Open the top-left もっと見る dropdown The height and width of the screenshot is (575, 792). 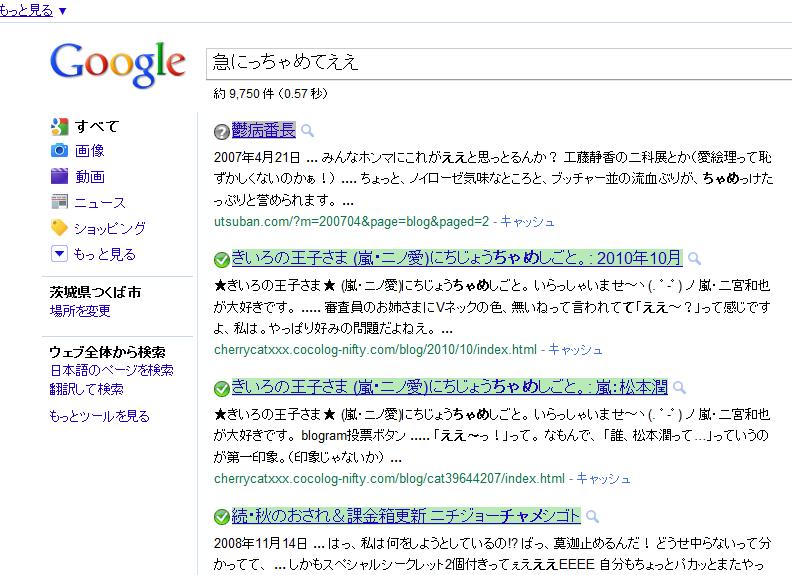pyautogui.click(x=34, y=10)
